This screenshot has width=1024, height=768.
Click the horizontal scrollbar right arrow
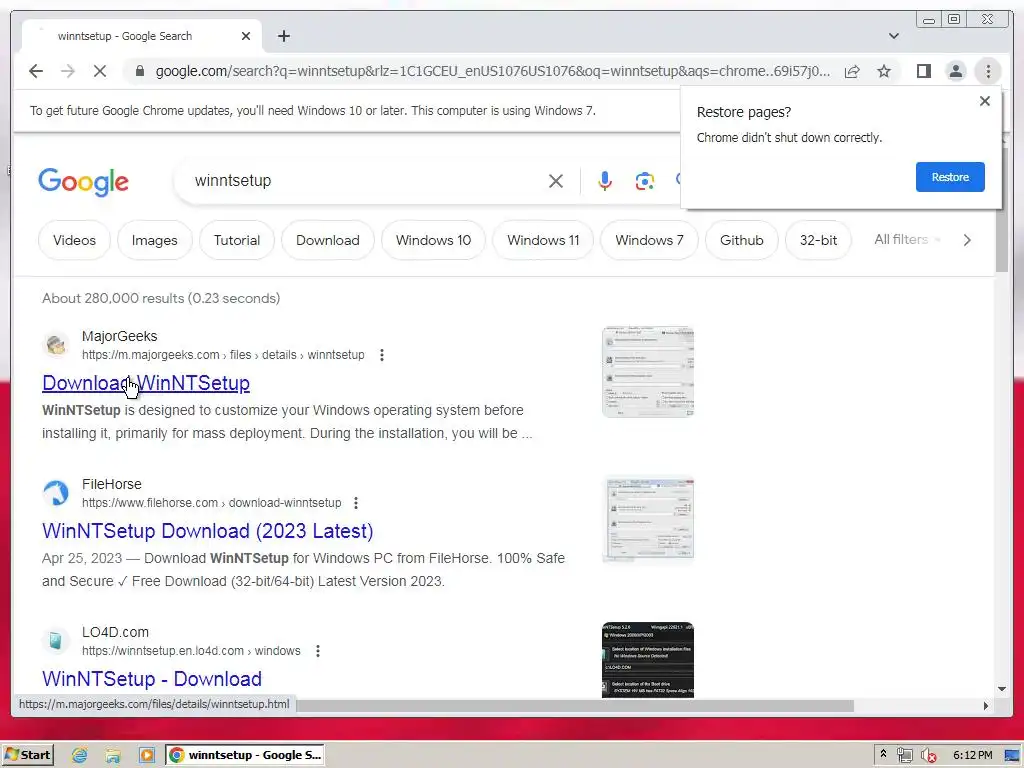(985, 706)
